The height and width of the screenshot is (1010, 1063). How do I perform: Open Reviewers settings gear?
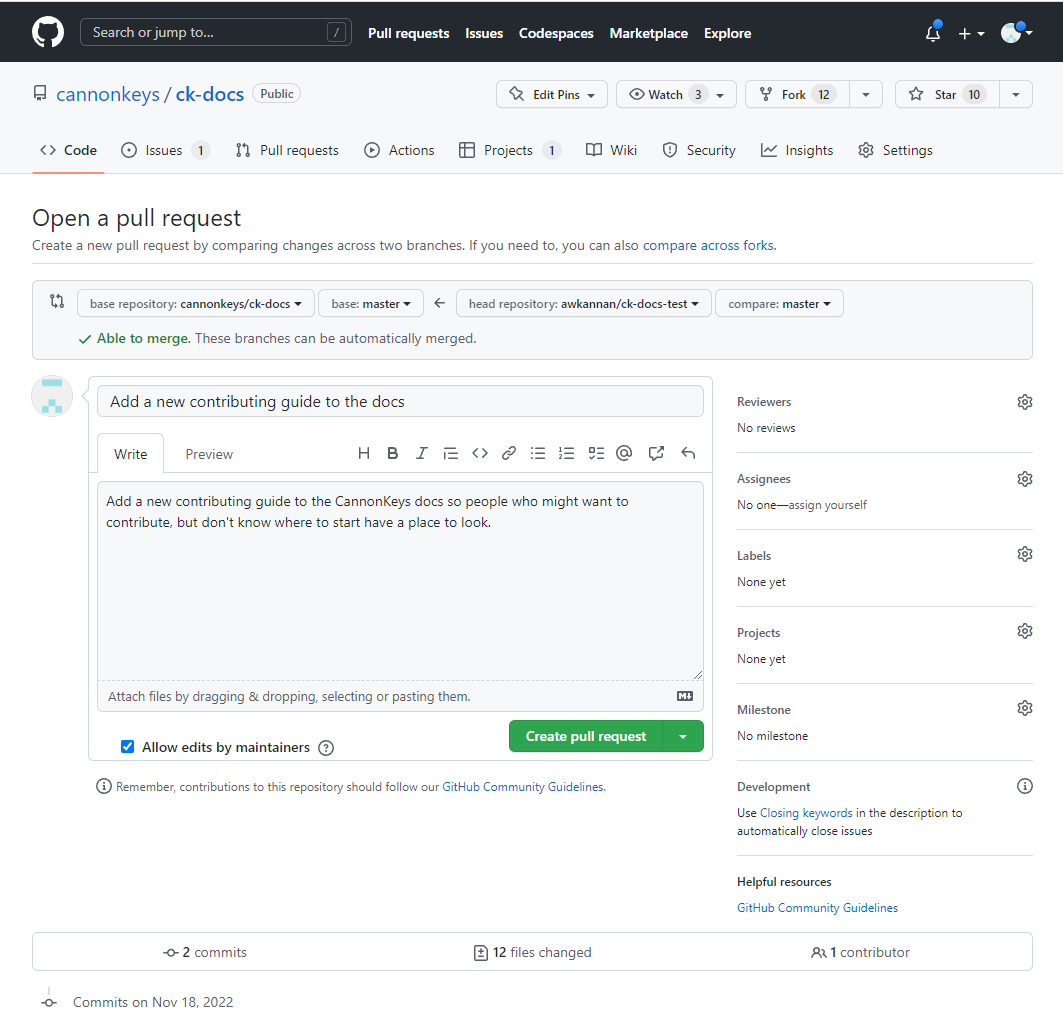[1024, 402]
